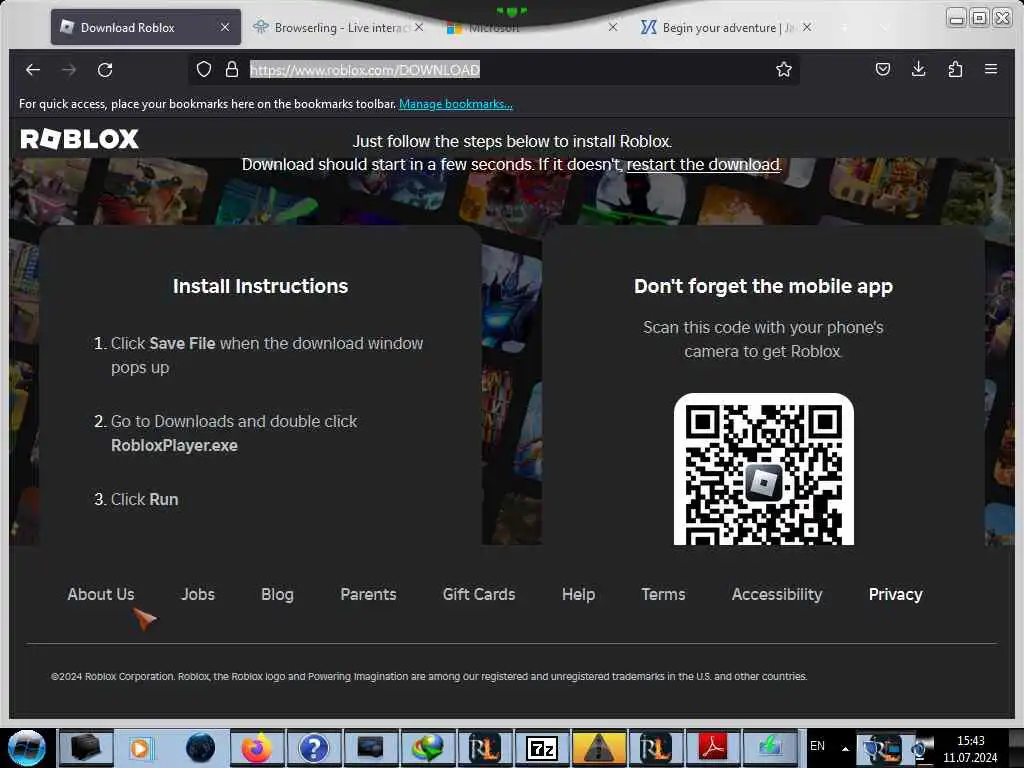
Task: Show hidden system tray icons
Action: [x=845, y=748]
